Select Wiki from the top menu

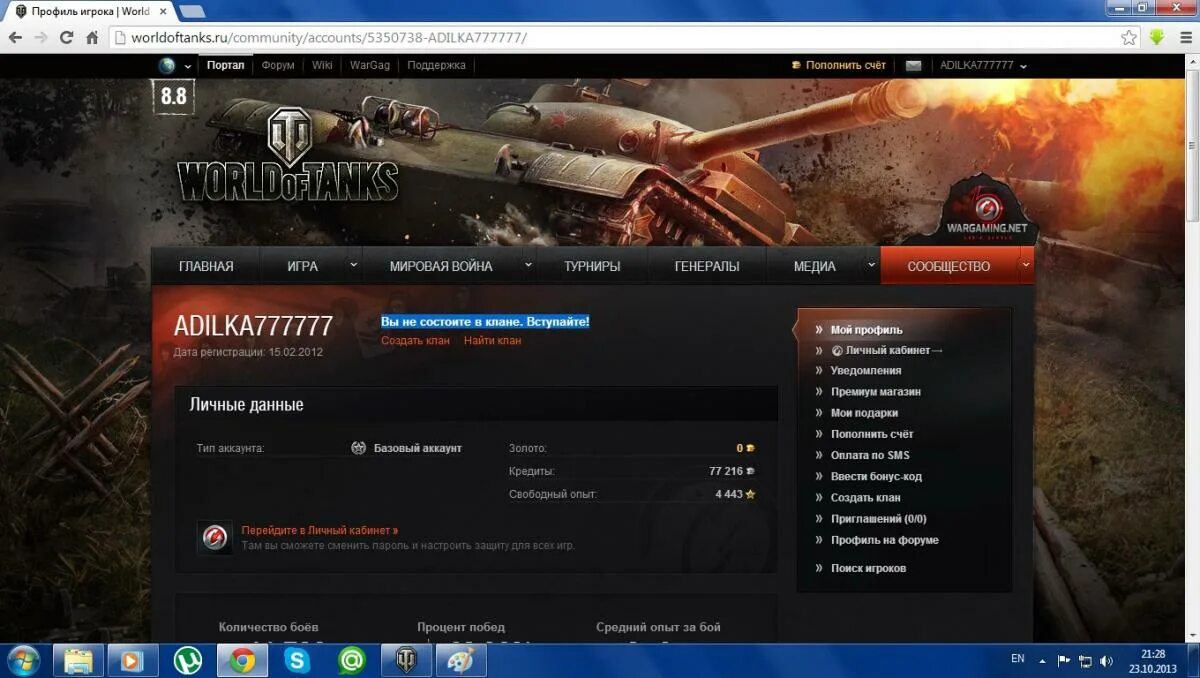click(x=321, y=65)
